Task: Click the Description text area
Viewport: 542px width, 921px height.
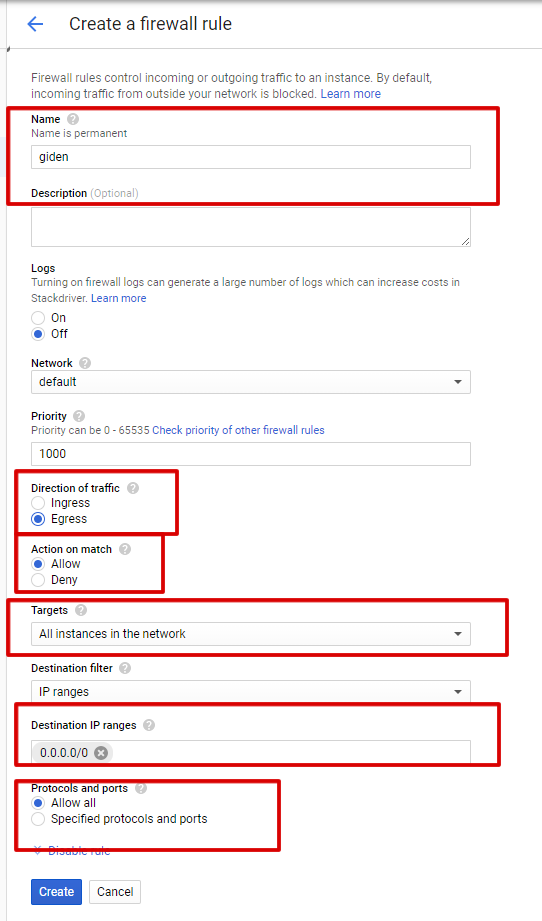Action: (251, 227)
